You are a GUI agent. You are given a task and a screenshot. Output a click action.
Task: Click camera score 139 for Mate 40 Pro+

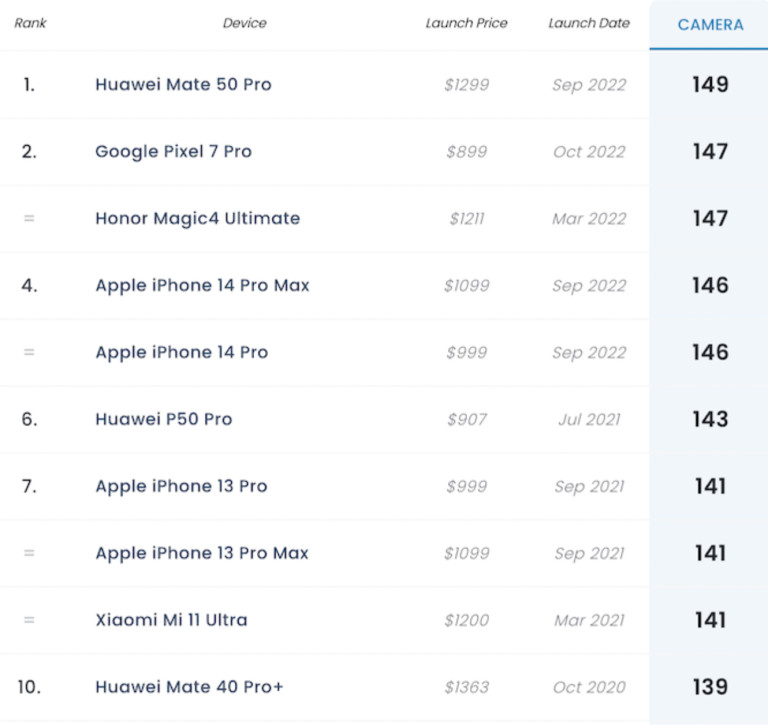(x=710, y=688)
